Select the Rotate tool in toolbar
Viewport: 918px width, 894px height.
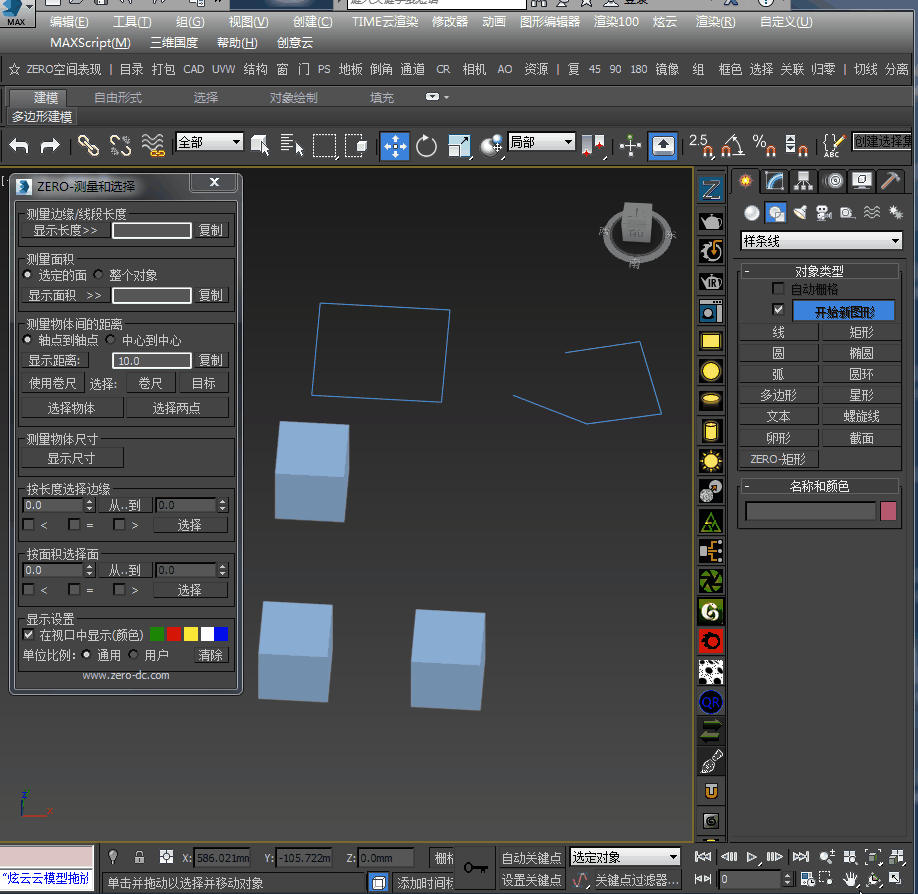427,146
